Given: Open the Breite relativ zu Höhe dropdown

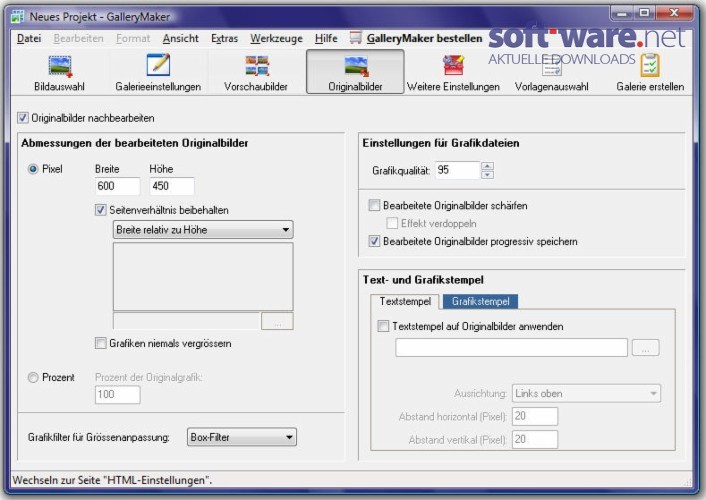Looking at the screenshot, I should click(x=203, y=230).
